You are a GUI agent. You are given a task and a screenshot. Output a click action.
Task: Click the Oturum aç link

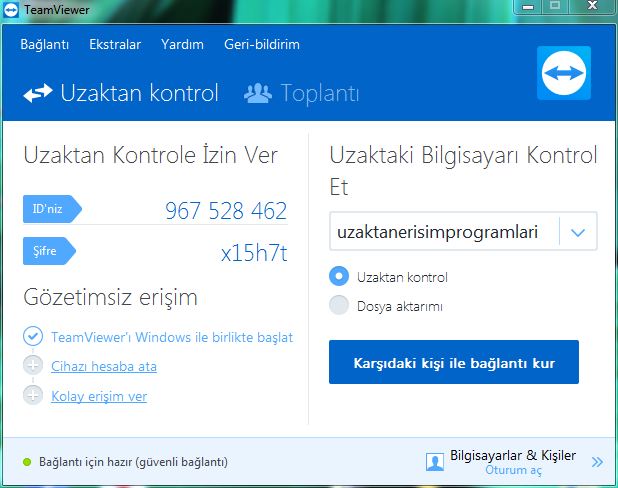513,470
